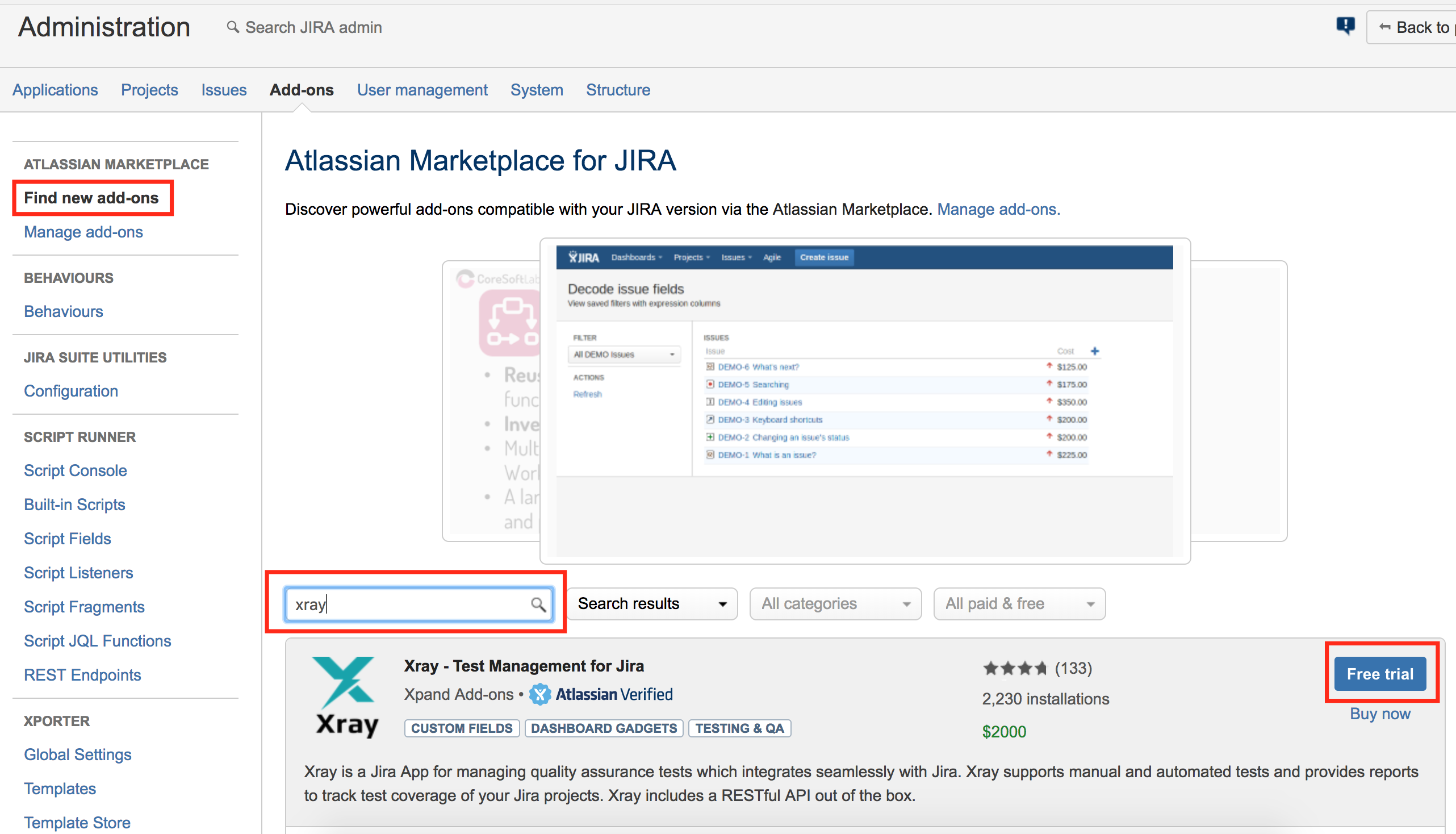Click the CUSTOM FIELDS tag
The height and width of the screenshot is (834, 1456).
(x=462, y=728)
